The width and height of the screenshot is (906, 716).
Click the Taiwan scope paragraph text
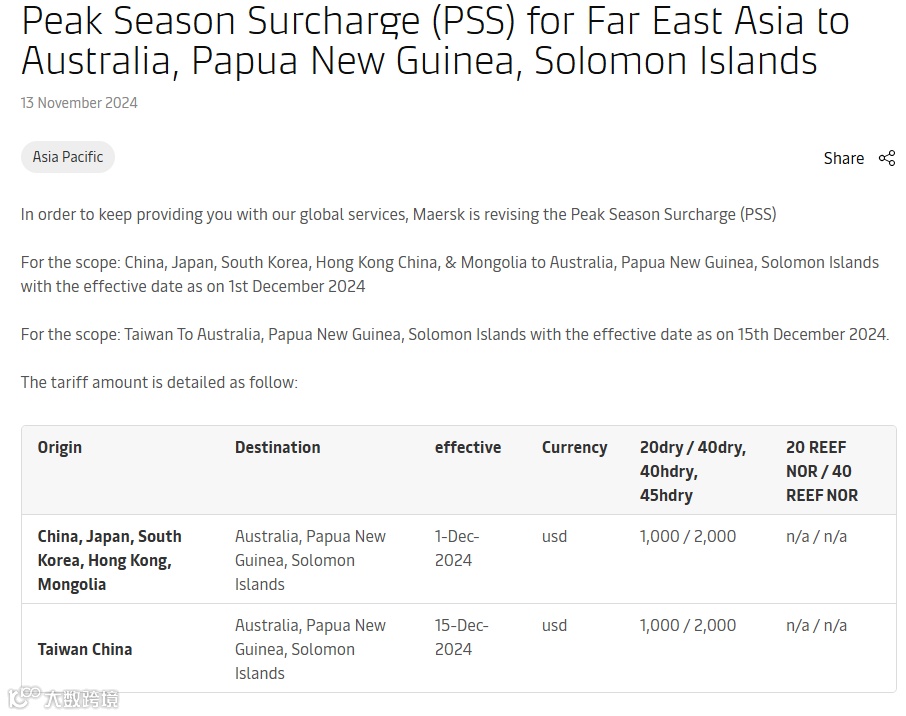click(455, 335)
